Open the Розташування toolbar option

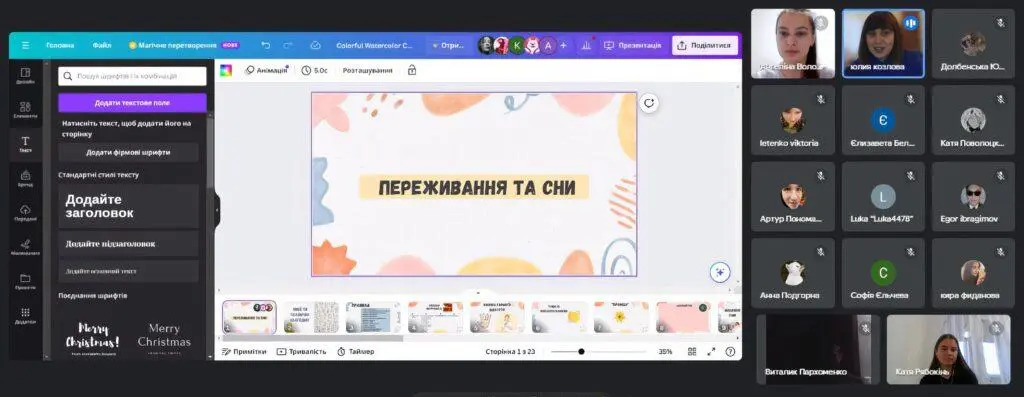(368, 71)
